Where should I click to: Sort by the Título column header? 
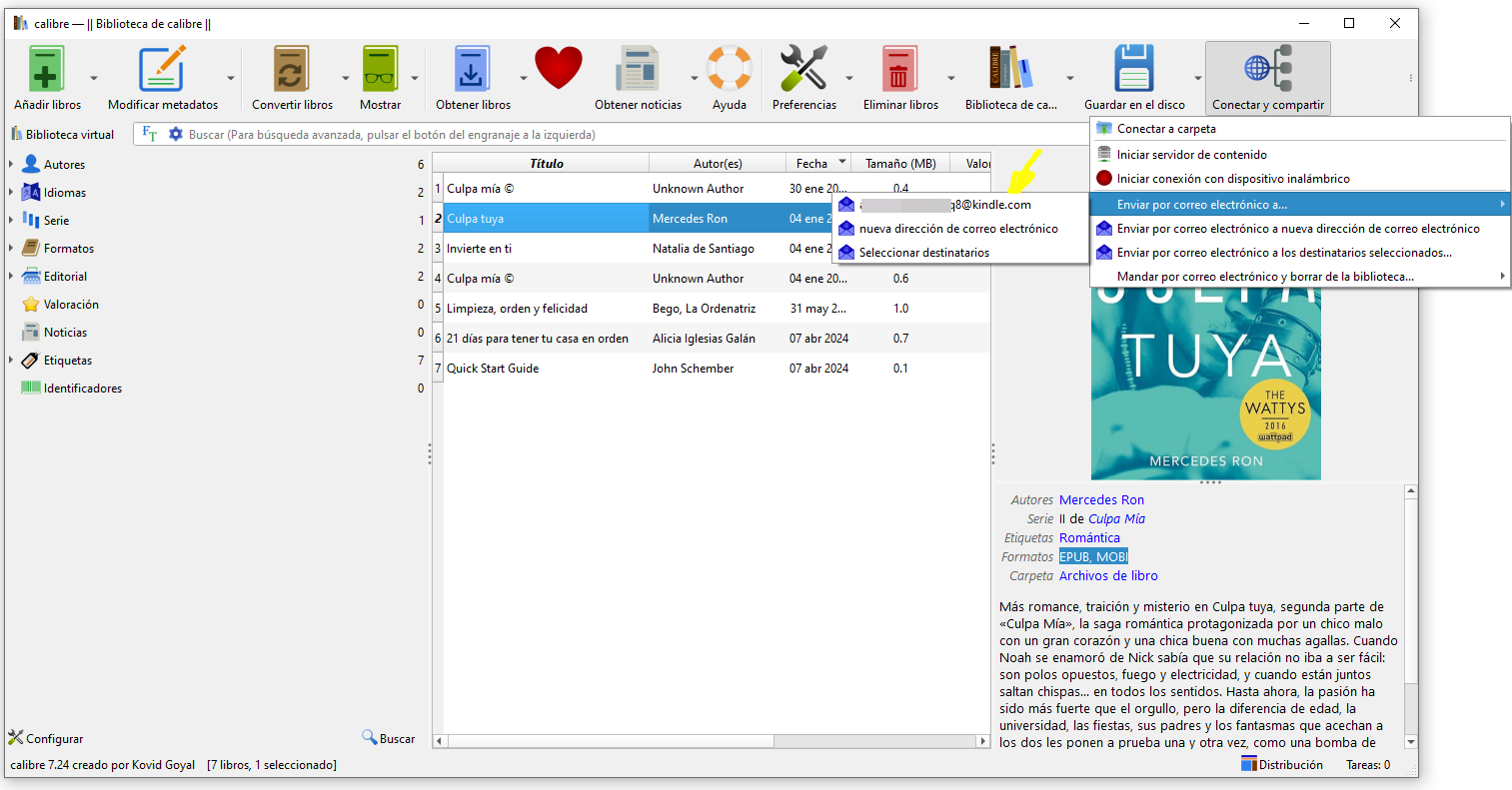[x=546, y=163]
